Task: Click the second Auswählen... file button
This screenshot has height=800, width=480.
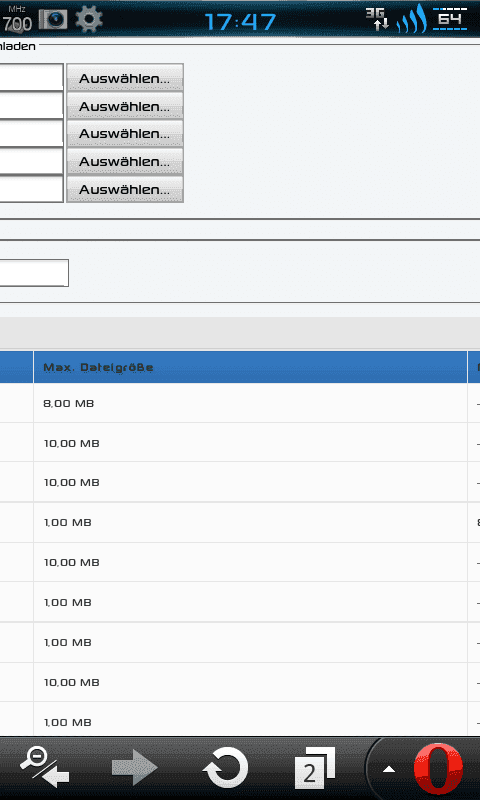Action: tap(125, 106)
